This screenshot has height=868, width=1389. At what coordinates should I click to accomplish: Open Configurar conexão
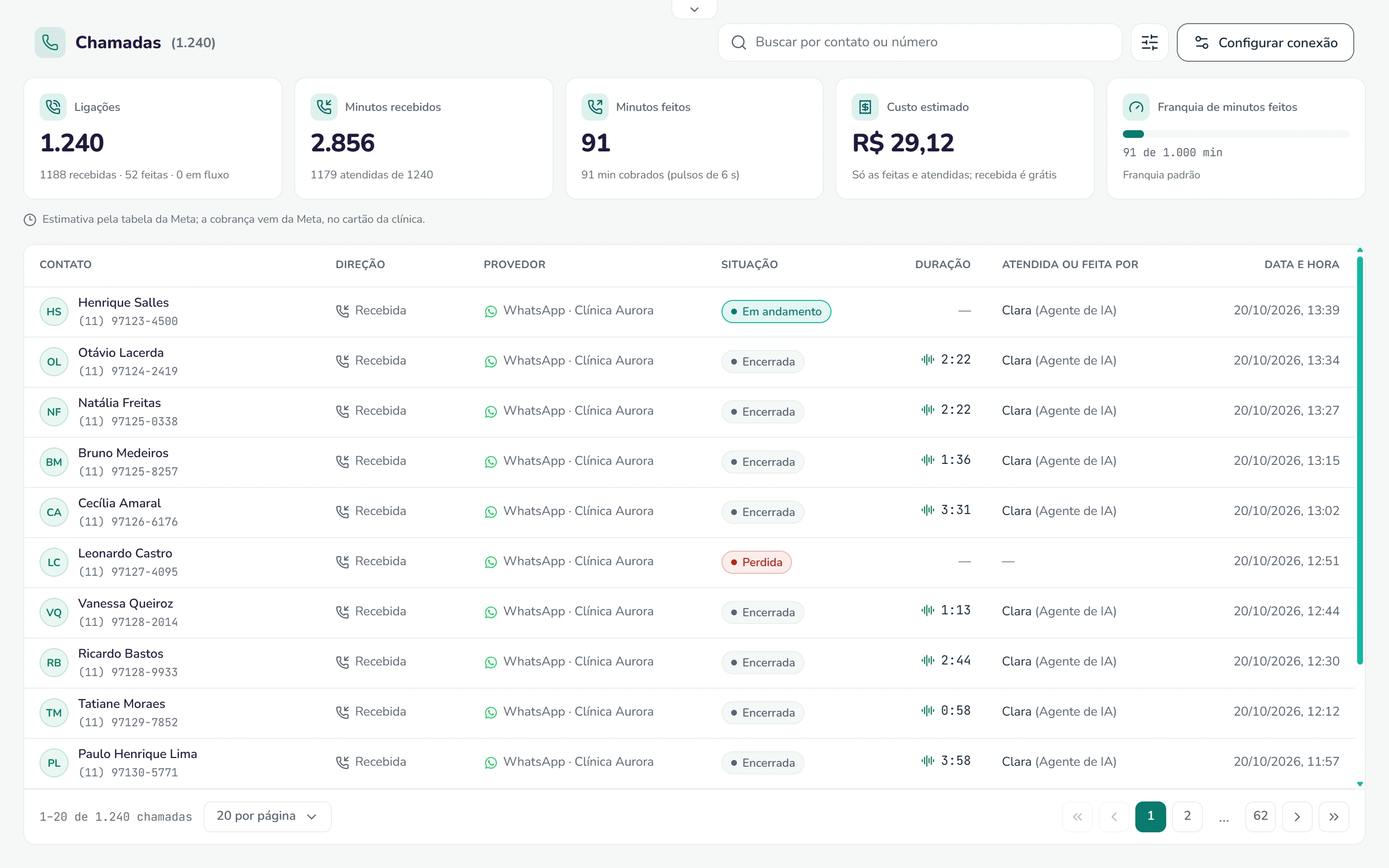1266,42
